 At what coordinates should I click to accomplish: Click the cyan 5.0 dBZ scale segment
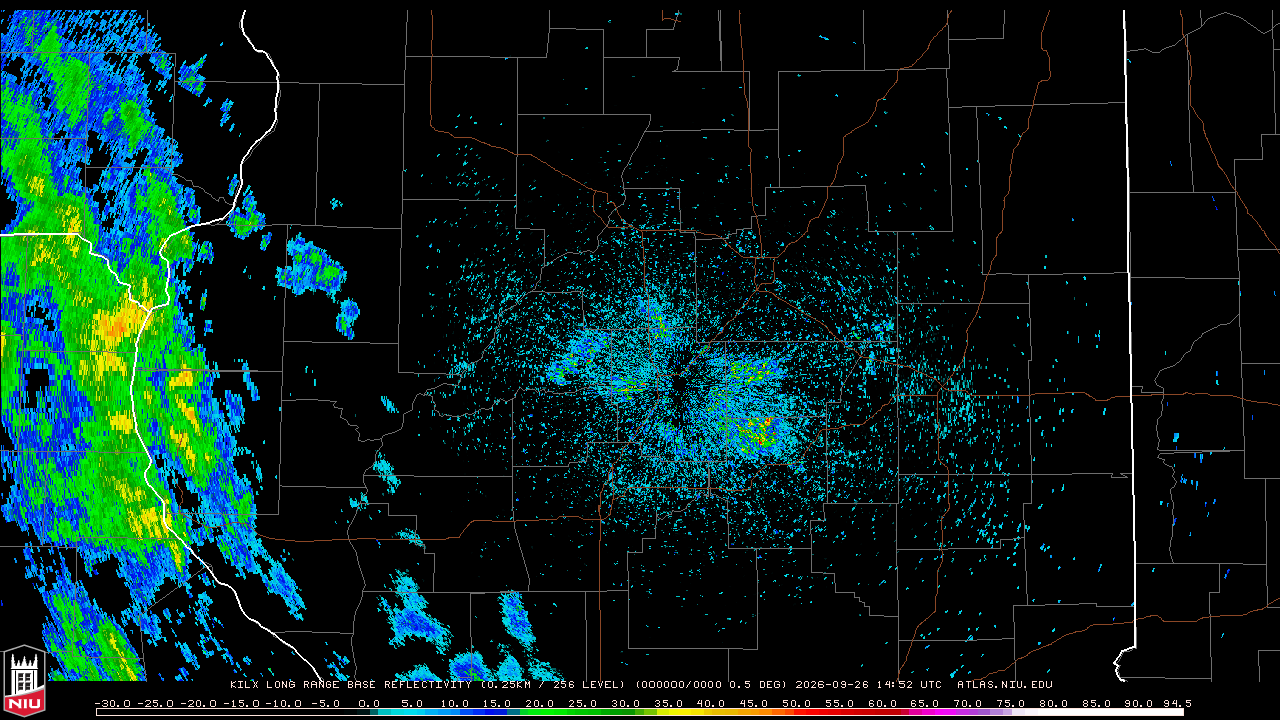point(412,712)
